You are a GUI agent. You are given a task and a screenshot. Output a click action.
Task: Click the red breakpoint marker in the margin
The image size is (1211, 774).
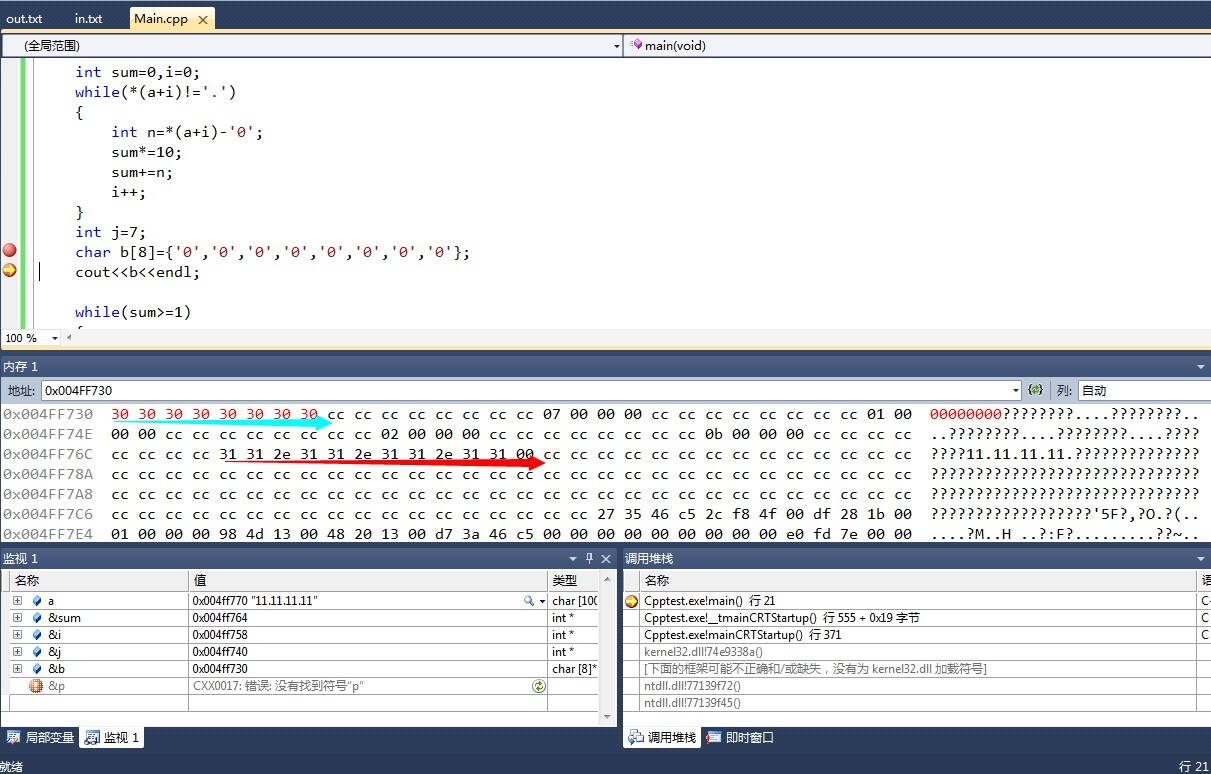coord(9,251)
